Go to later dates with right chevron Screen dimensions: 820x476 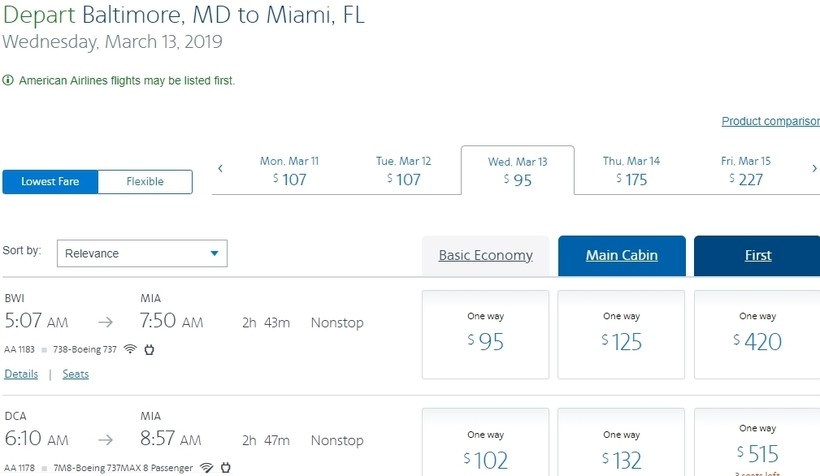(x=814, y=169)
